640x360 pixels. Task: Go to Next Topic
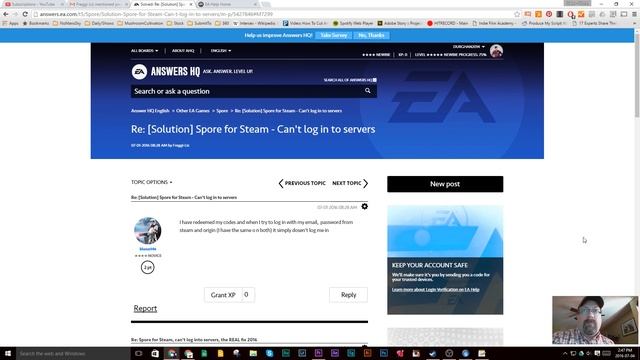click(350, 183)
